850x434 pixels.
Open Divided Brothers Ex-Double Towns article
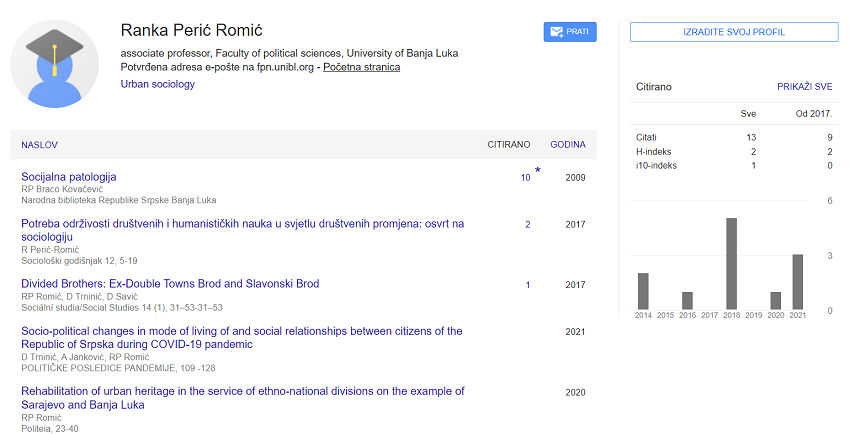[x=170, y=284]
